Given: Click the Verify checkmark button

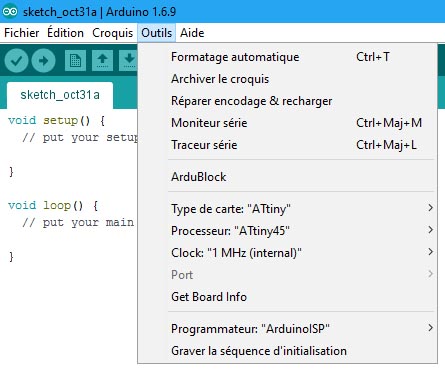Looking at the screenshot, I should 16,60.
